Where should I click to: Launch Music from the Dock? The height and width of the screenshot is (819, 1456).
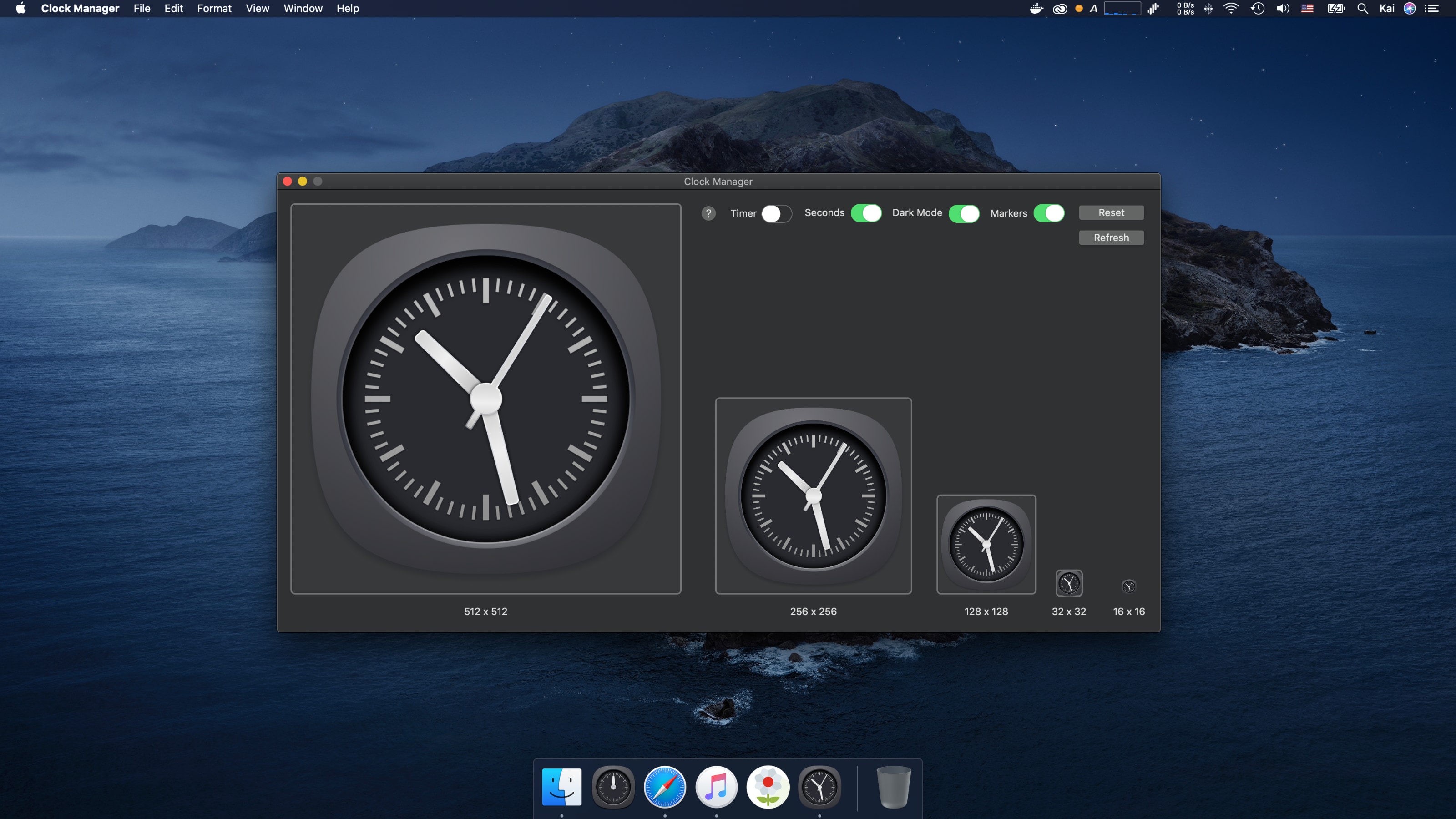(716, 786)
